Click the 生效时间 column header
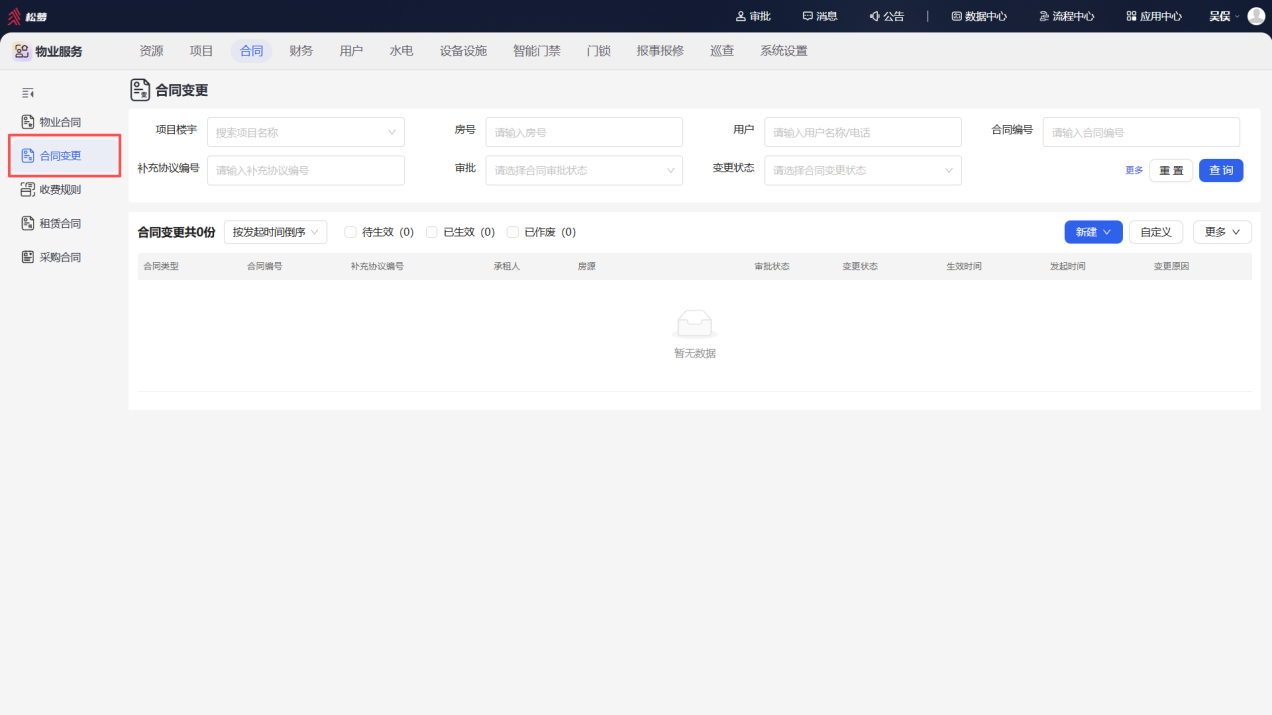 pos(964,267)
